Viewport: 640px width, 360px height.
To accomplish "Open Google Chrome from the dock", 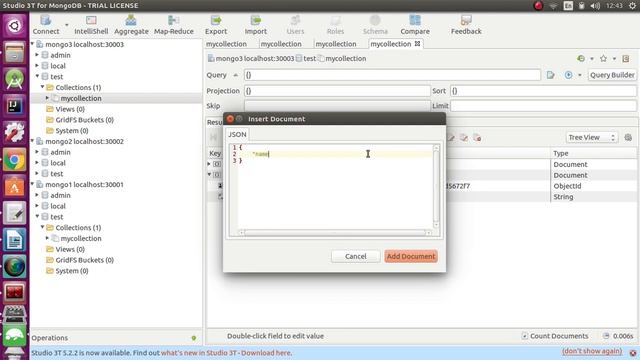I will pyautogui.click(x=15, y=160).
